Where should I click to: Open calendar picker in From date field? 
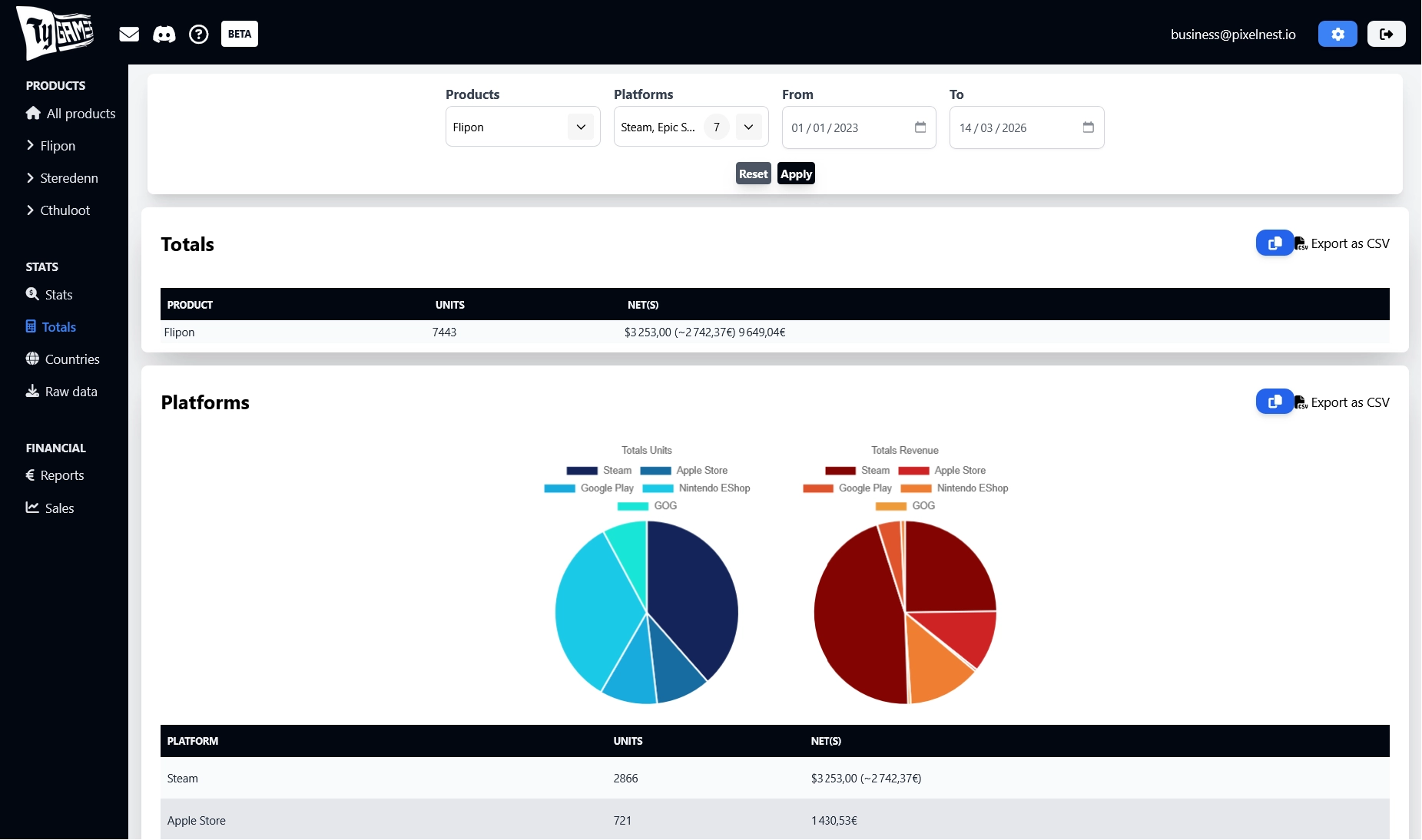(920, 127)
